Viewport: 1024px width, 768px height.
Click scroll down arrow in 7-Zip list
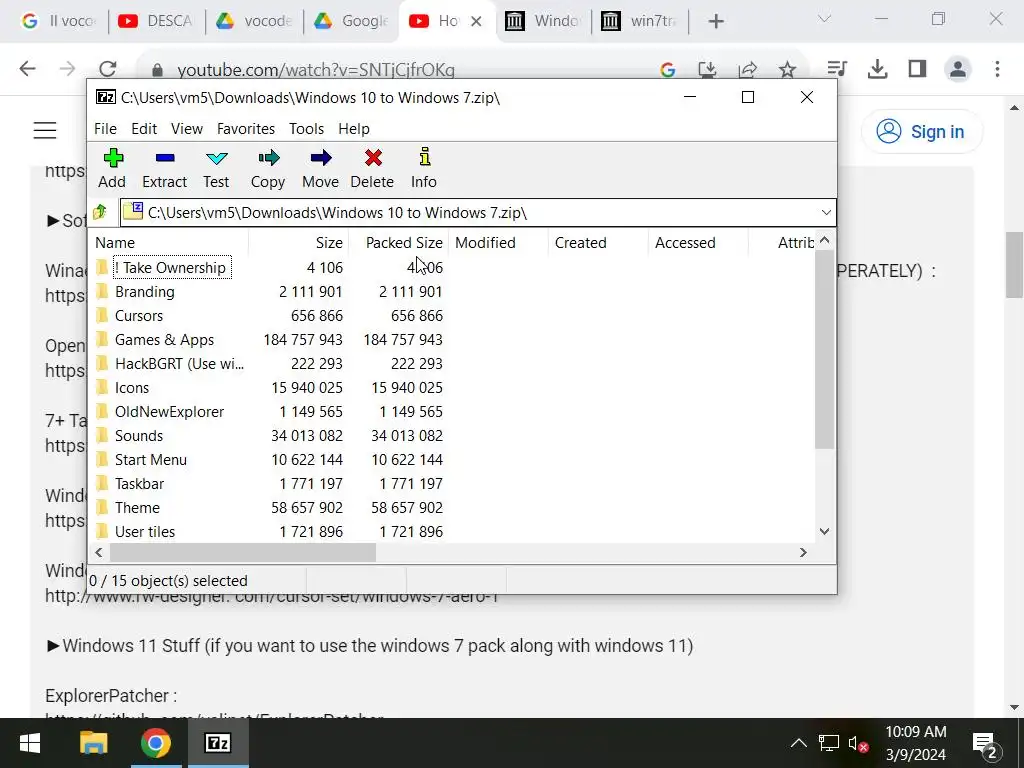824,532
